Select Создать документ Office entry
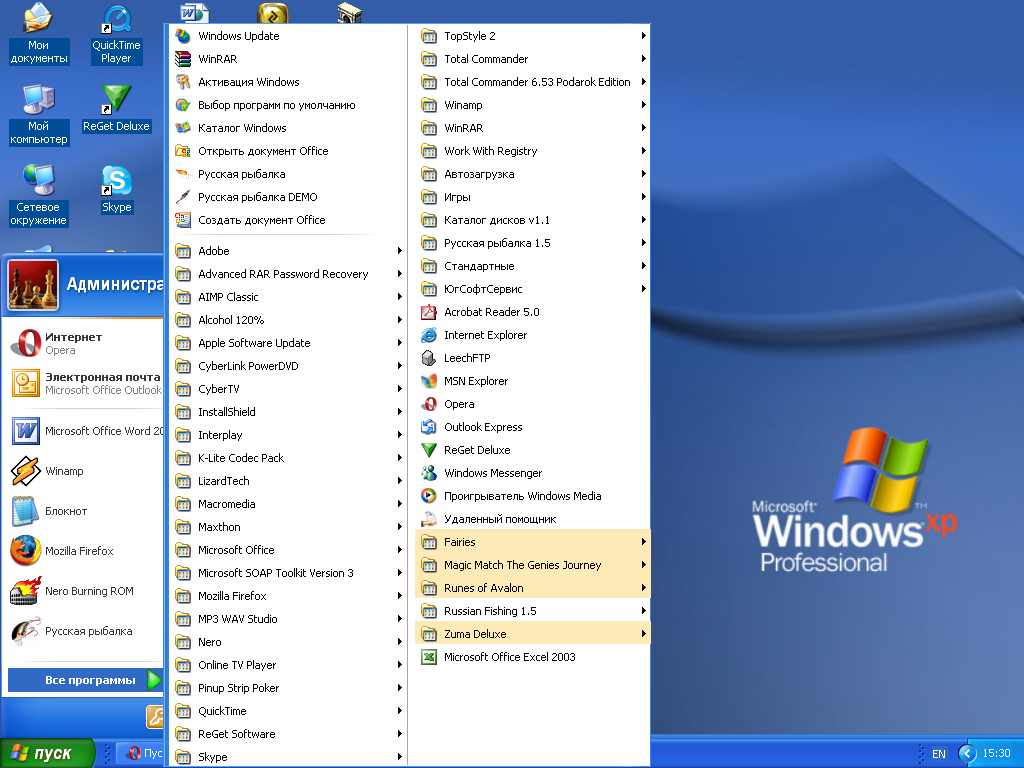 point(287,220)
